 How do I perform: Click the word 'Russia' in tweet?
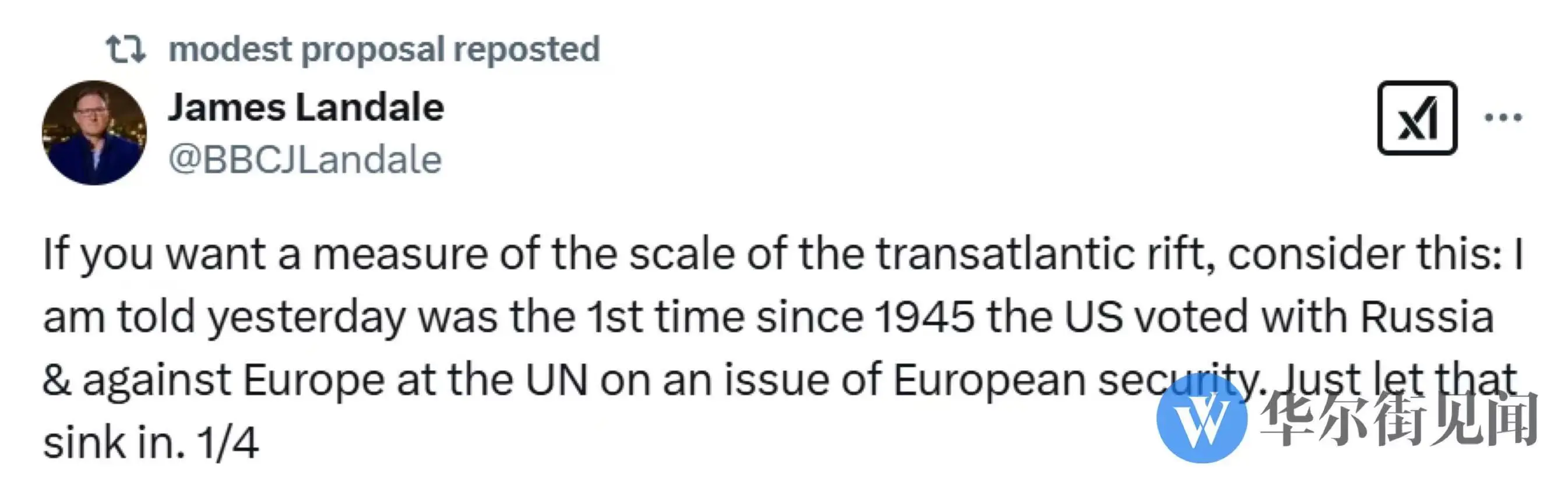(1428, 317)
